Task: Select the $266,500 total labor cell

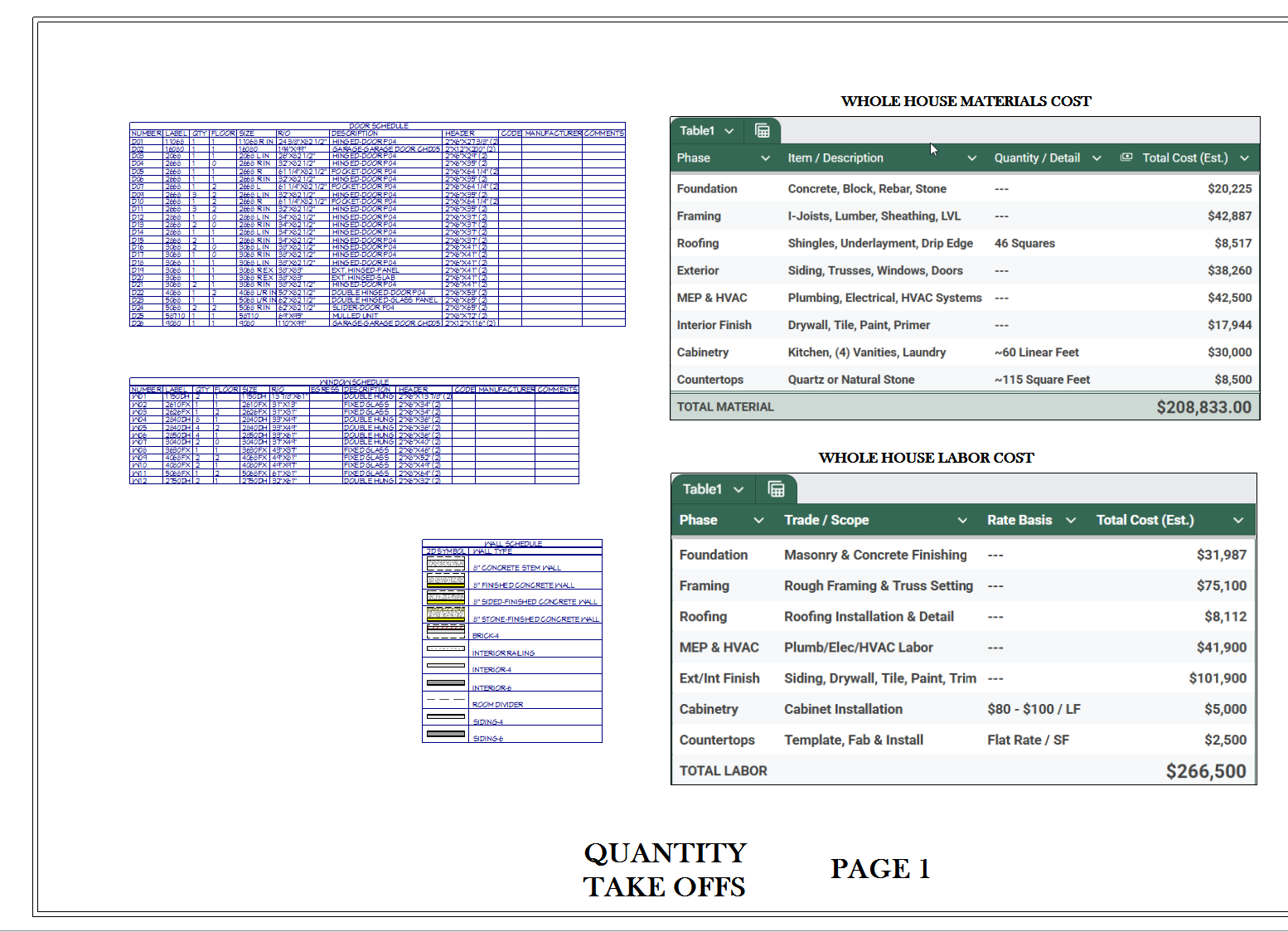Action: 1205,771
